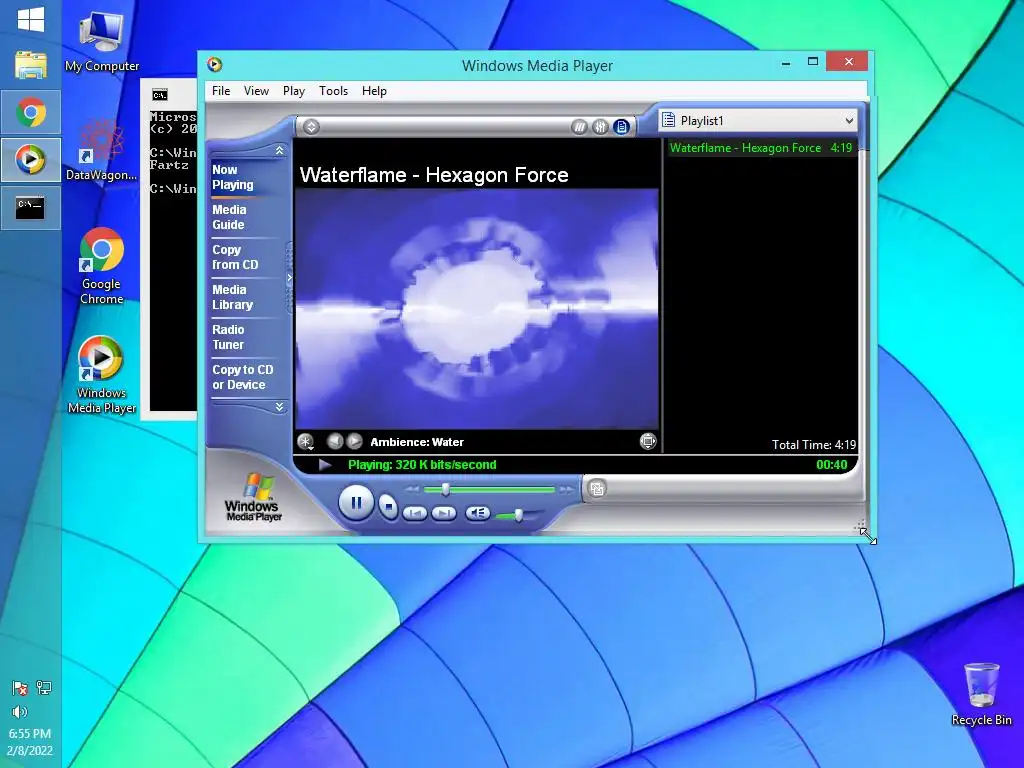Click the rewind arrows icon
Image resolution: width=1024 pixels, height=768 pixels.
tap(412, 489)
